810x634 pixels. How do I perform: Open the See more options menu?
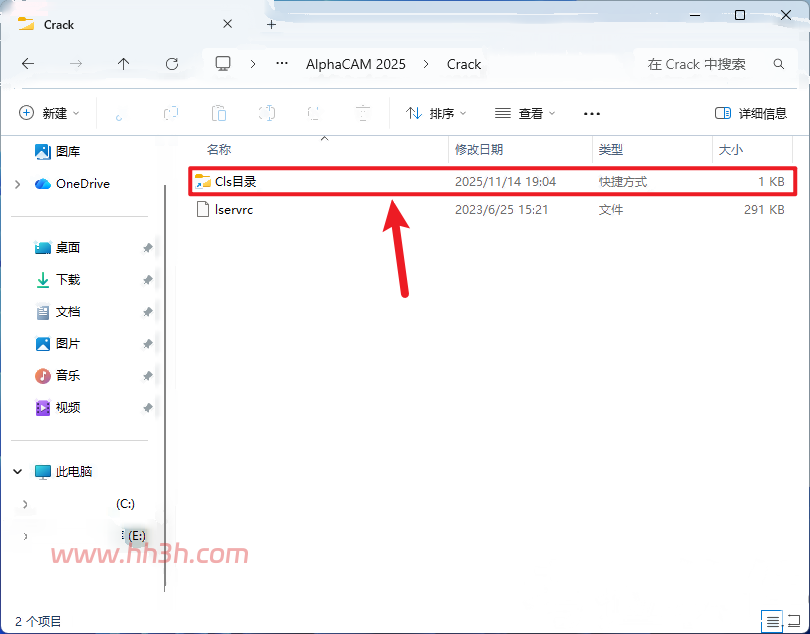click(x=592, y=114)
